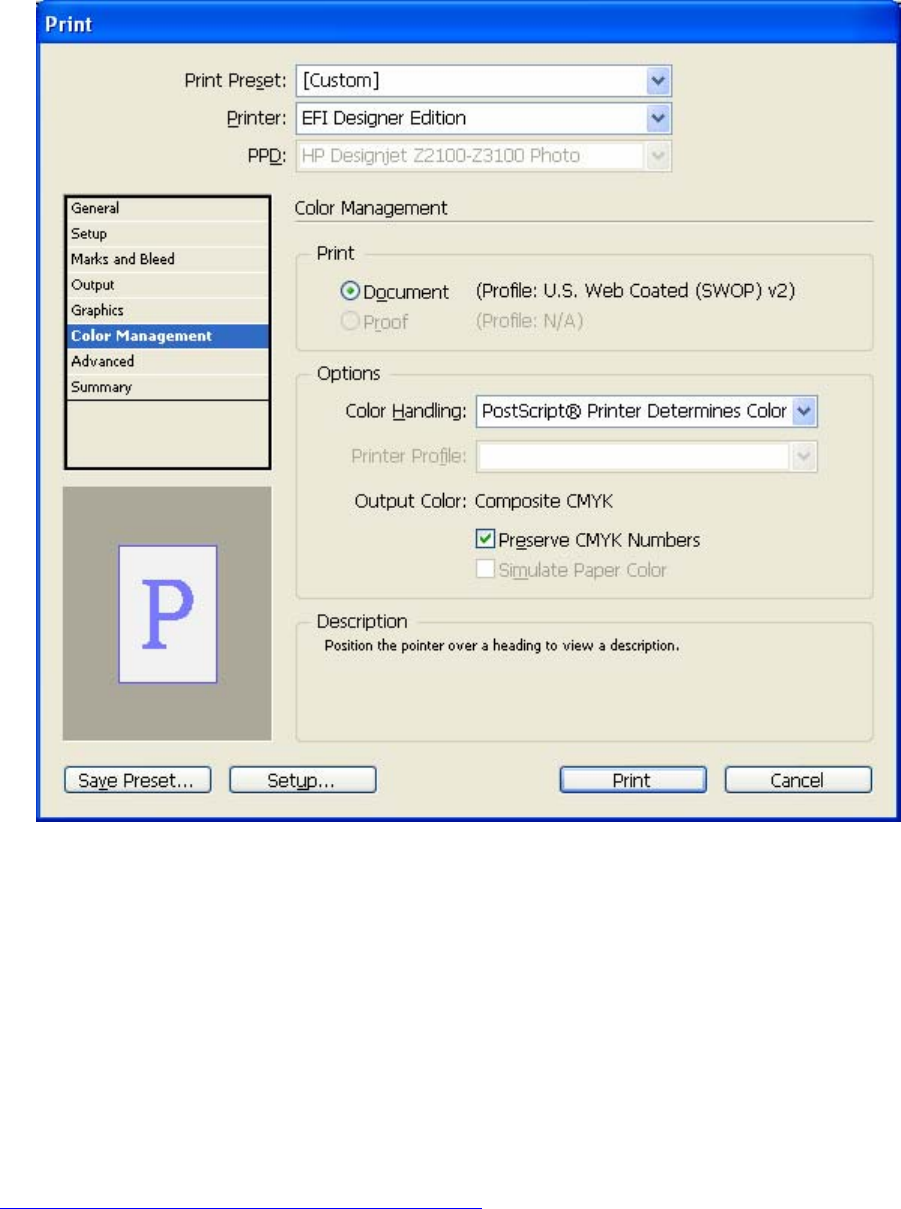Show the Summary panel

(x=168, y=387)
